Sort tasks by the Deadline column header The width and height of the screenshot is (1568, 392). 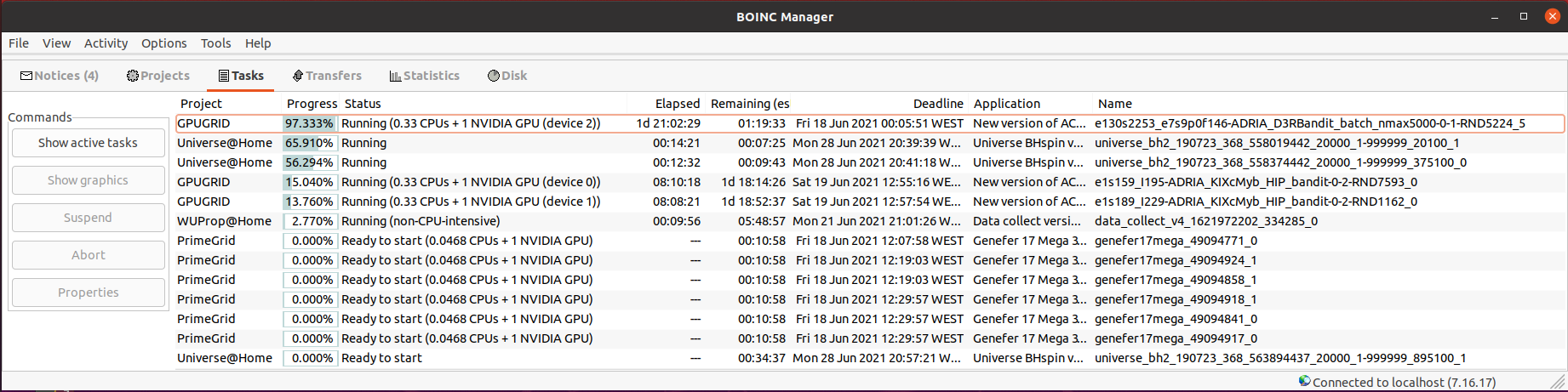[x=937, y=104]
